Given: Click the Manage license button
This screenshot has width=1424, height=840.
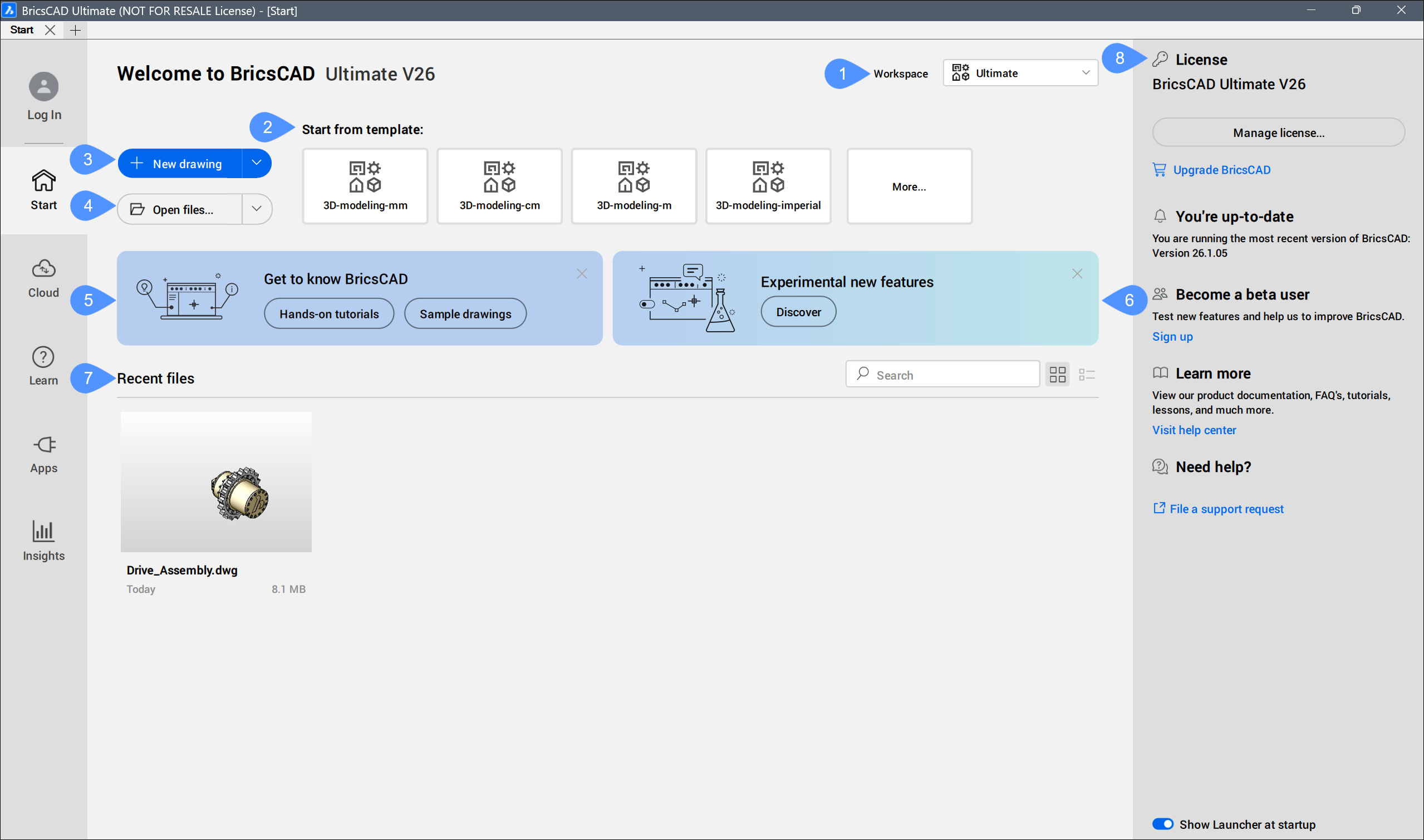Looking at the screenshot, I should click(1278, 132).
